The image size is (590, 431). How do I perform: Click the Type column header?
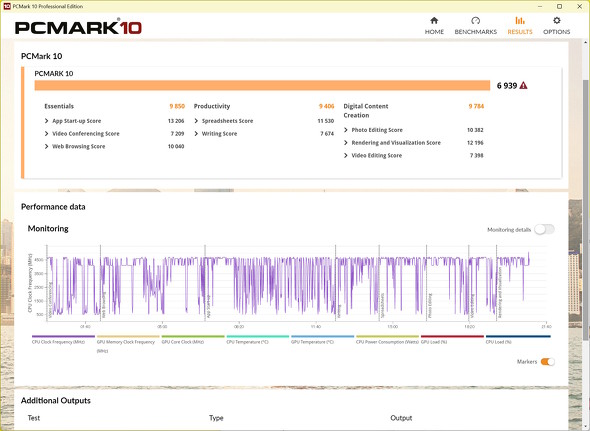point(216,418)
